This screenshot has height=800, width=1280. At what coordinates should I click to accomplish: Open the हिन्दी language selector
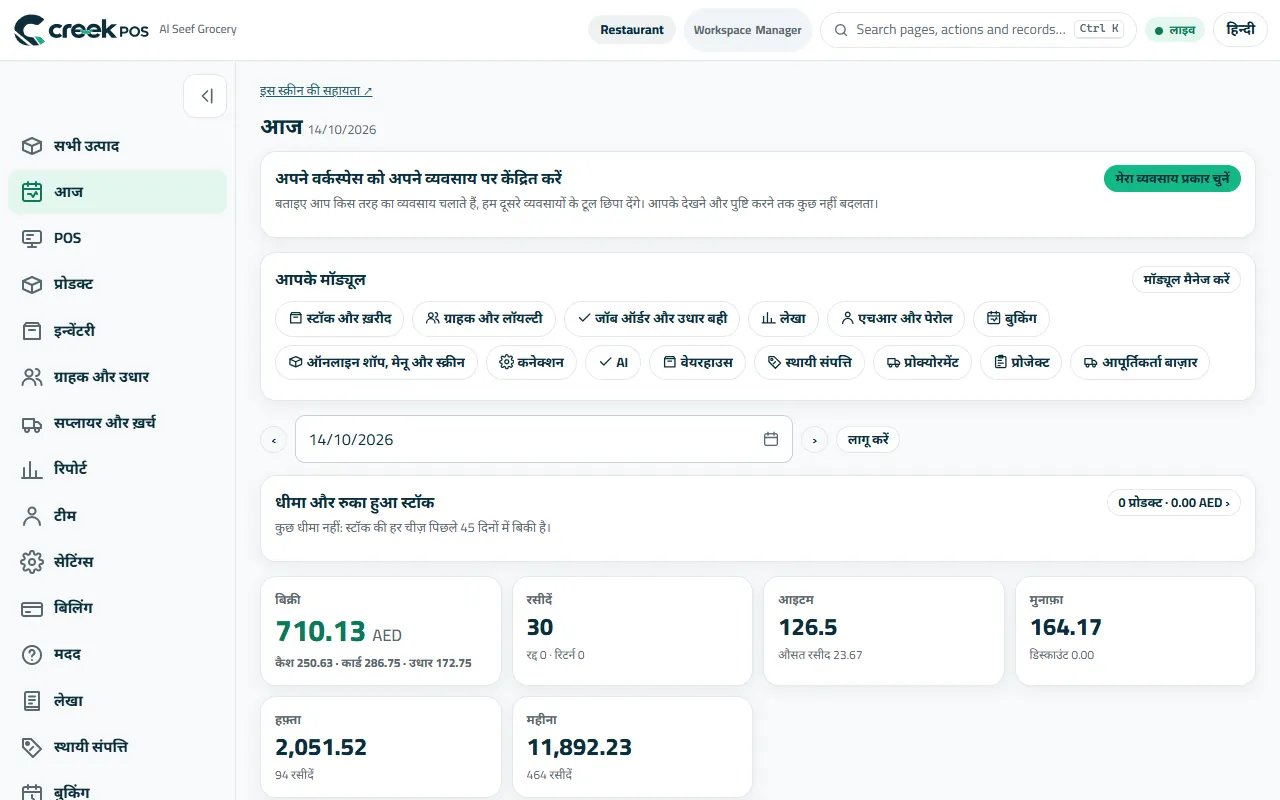[x=1240, y=30]
